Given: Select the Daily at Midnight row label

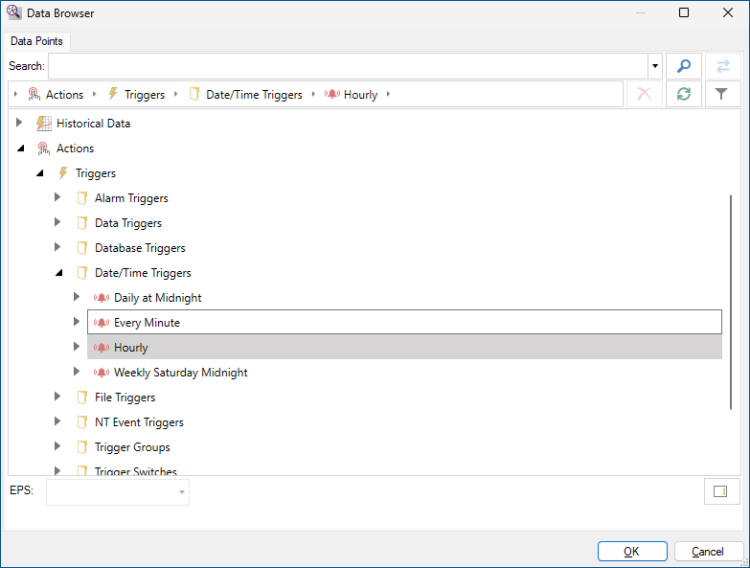Looking at the screenshot, I should [x=157, y=298].
